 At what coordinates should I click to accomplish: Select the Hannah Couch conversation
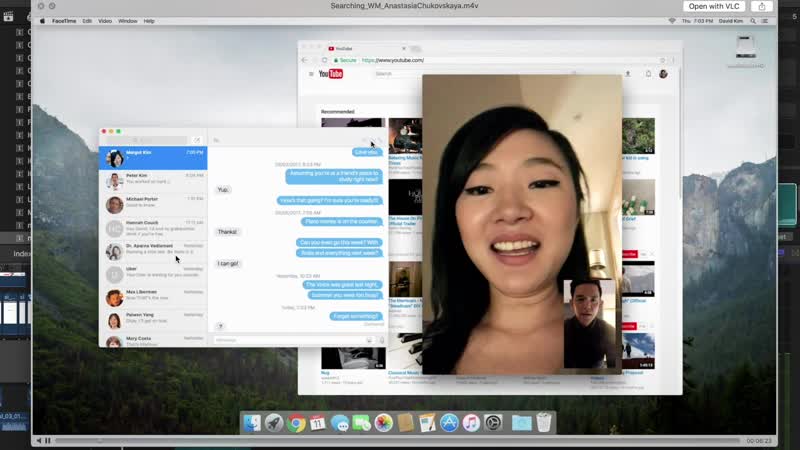pos(153,228)
